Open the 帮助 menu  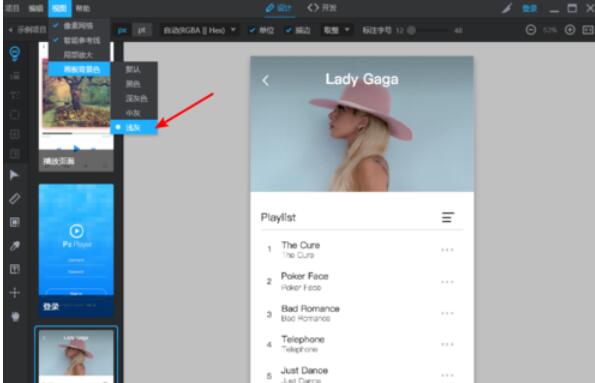coord(83,8)
